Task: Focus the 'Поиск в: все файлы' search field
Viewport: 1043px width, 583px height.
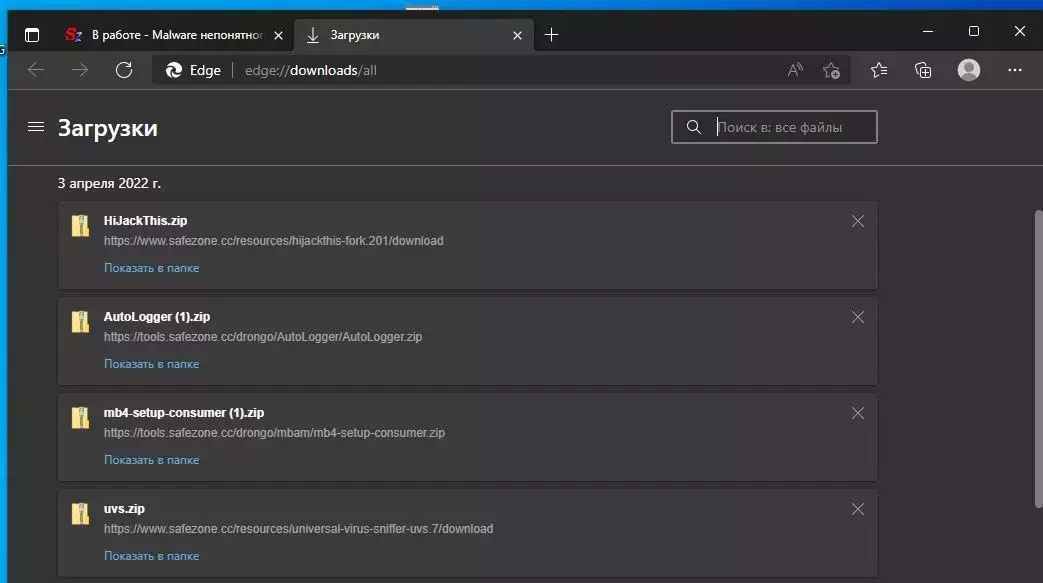Action: point(774,127)
